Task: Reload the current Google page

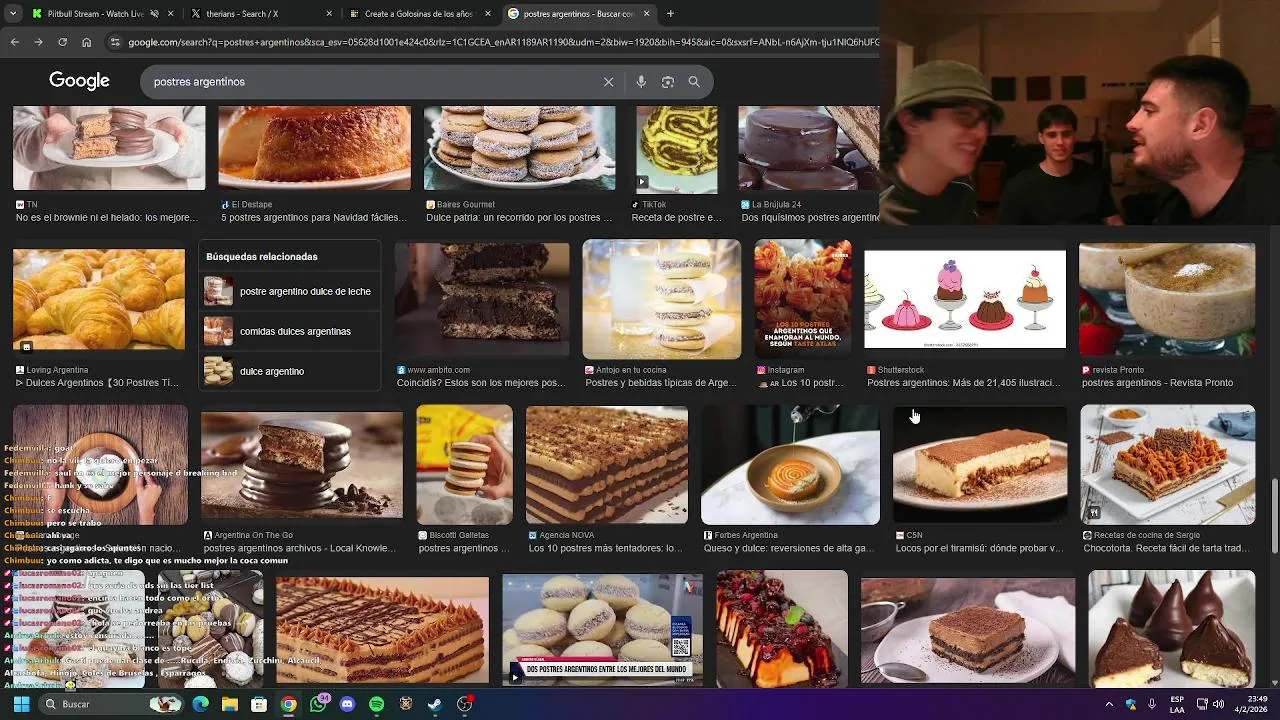Action: (x=62, y=42)
